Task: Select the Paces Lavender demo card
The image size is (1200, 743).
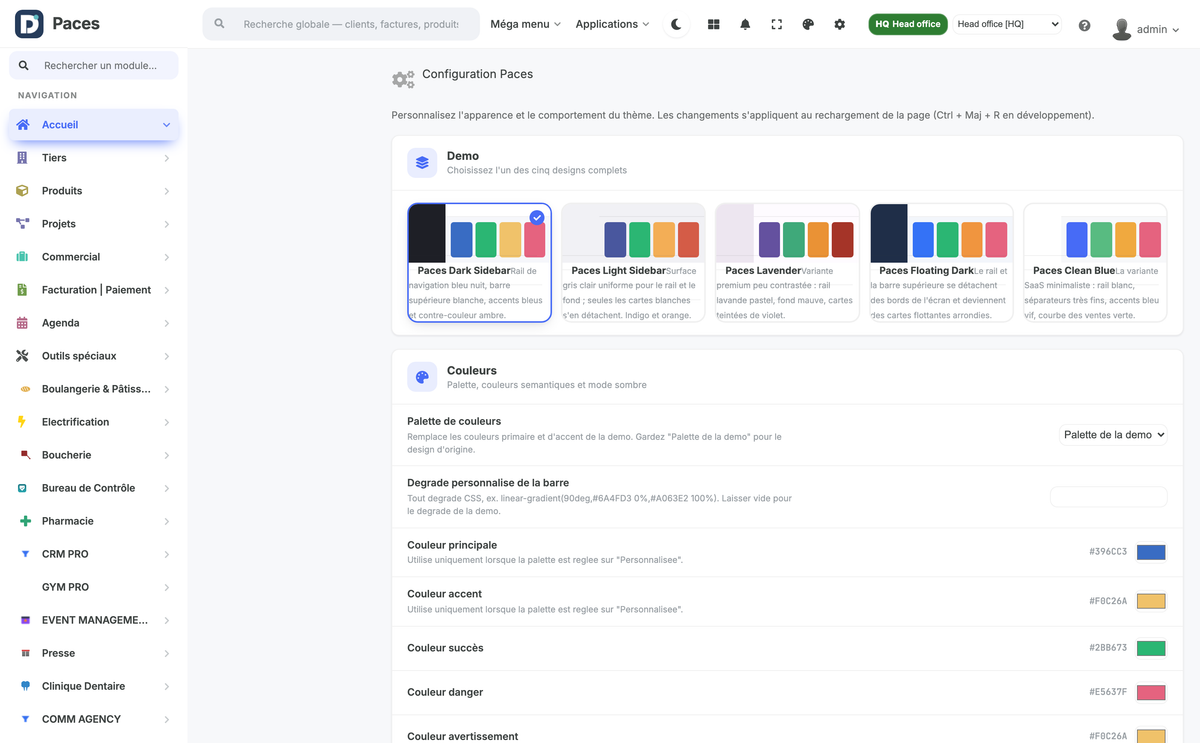Action: click(x=787, y=263)
